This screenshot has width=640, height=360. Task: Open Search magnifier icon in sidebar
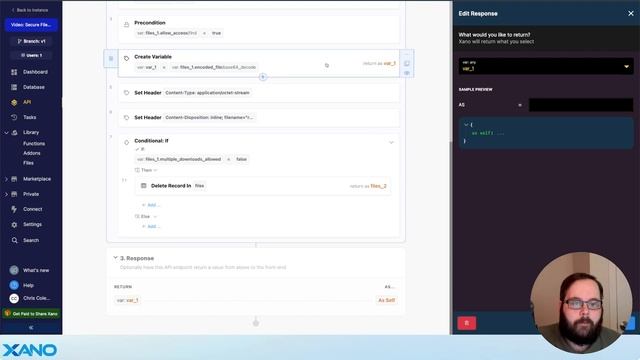[14, 240]
